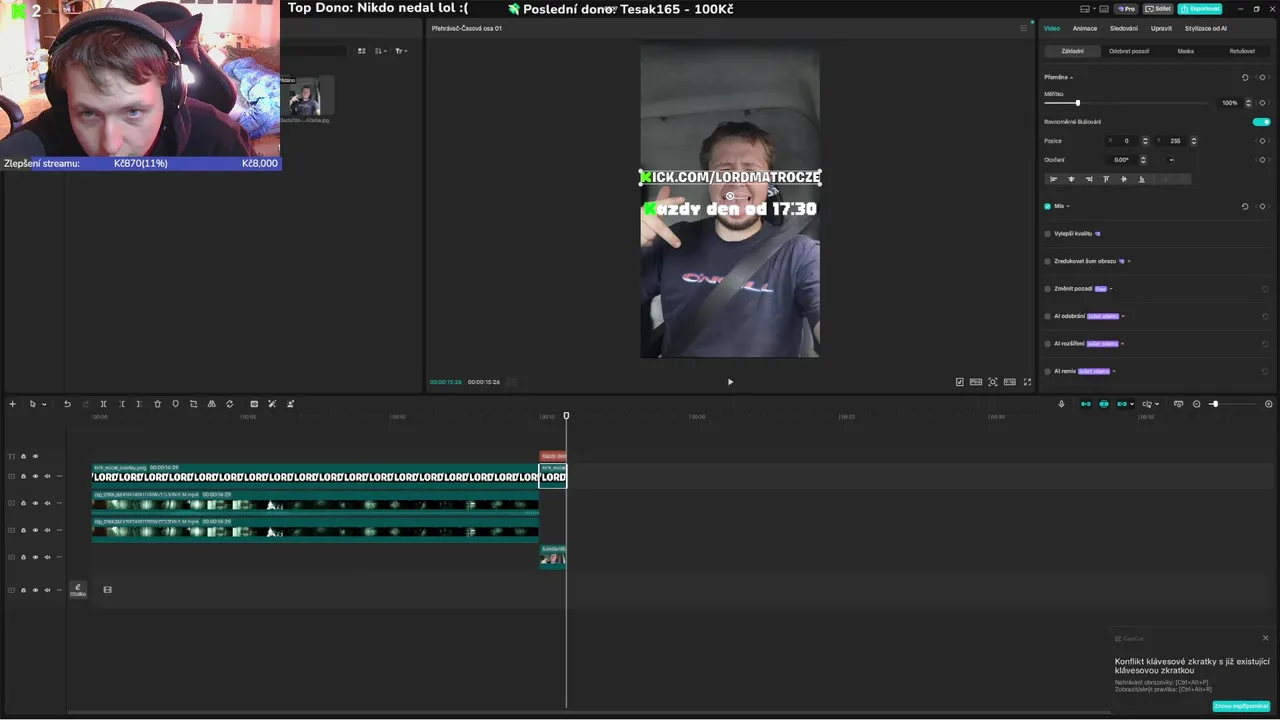Screen dimensions: 1280x720
Task: Expand Změnit pozadí options arrow
Action: point(1111,289)
